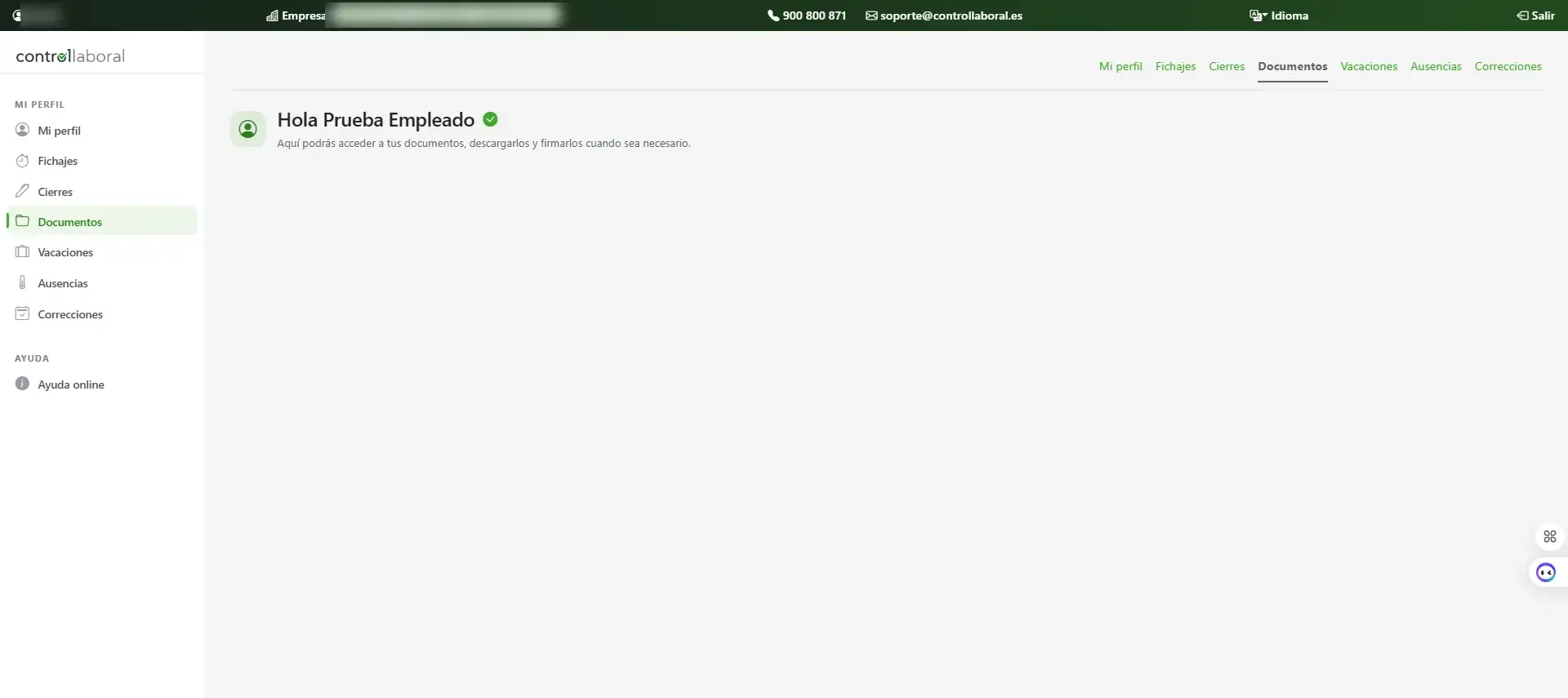Switch to the Fichajes top tab
This screenshot has height=698, width=1568.
[1175, 66]
